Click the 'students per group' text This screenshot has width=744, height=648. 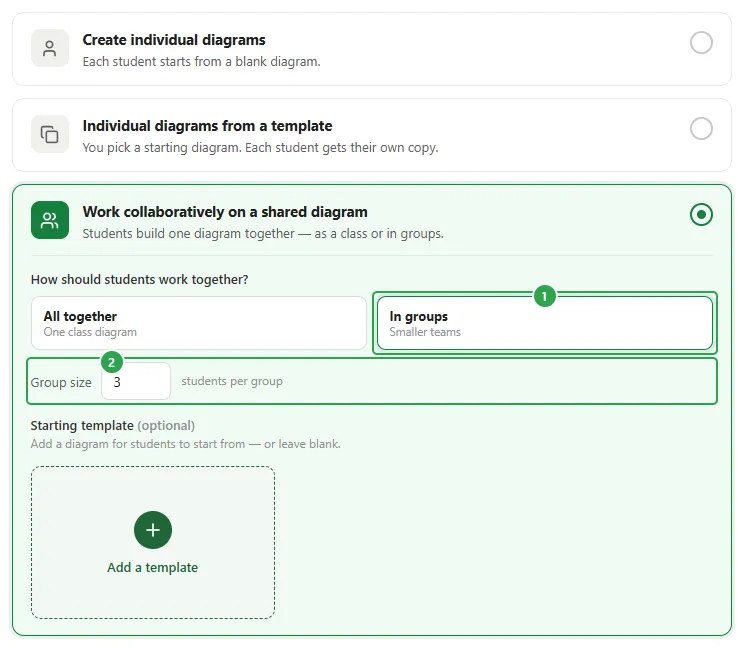pyautogui.click(x=232, y=381)
